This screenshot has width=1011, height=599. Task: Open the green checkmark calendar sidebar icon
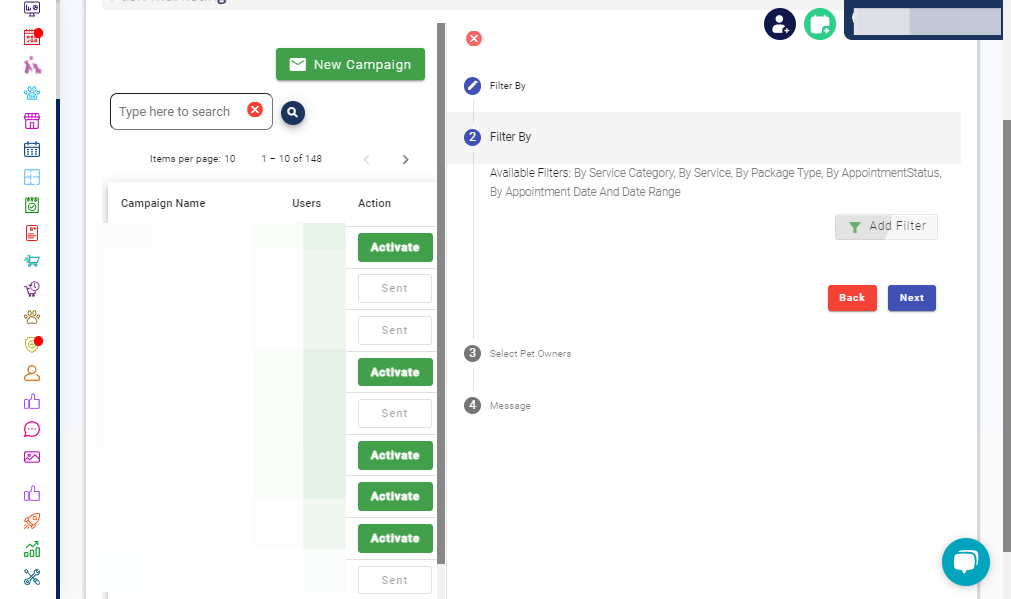point(32,205)
